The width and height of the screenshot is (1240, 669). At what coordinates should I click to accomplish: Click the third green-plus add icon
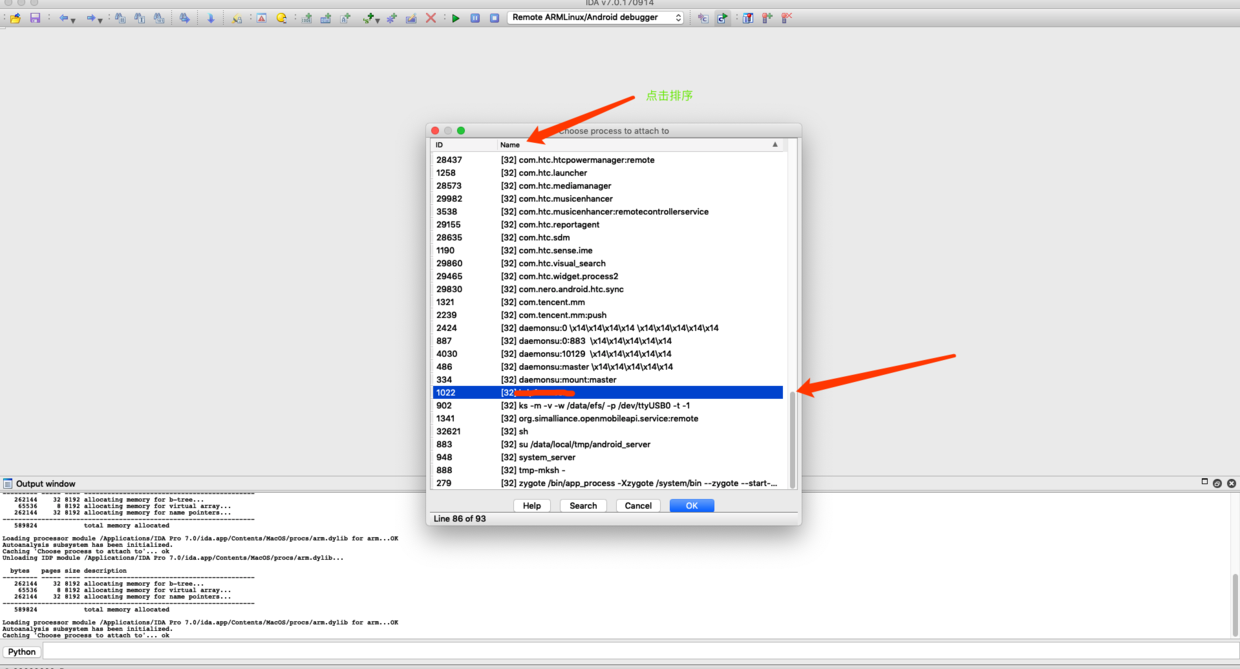click(x=345, y=18)
